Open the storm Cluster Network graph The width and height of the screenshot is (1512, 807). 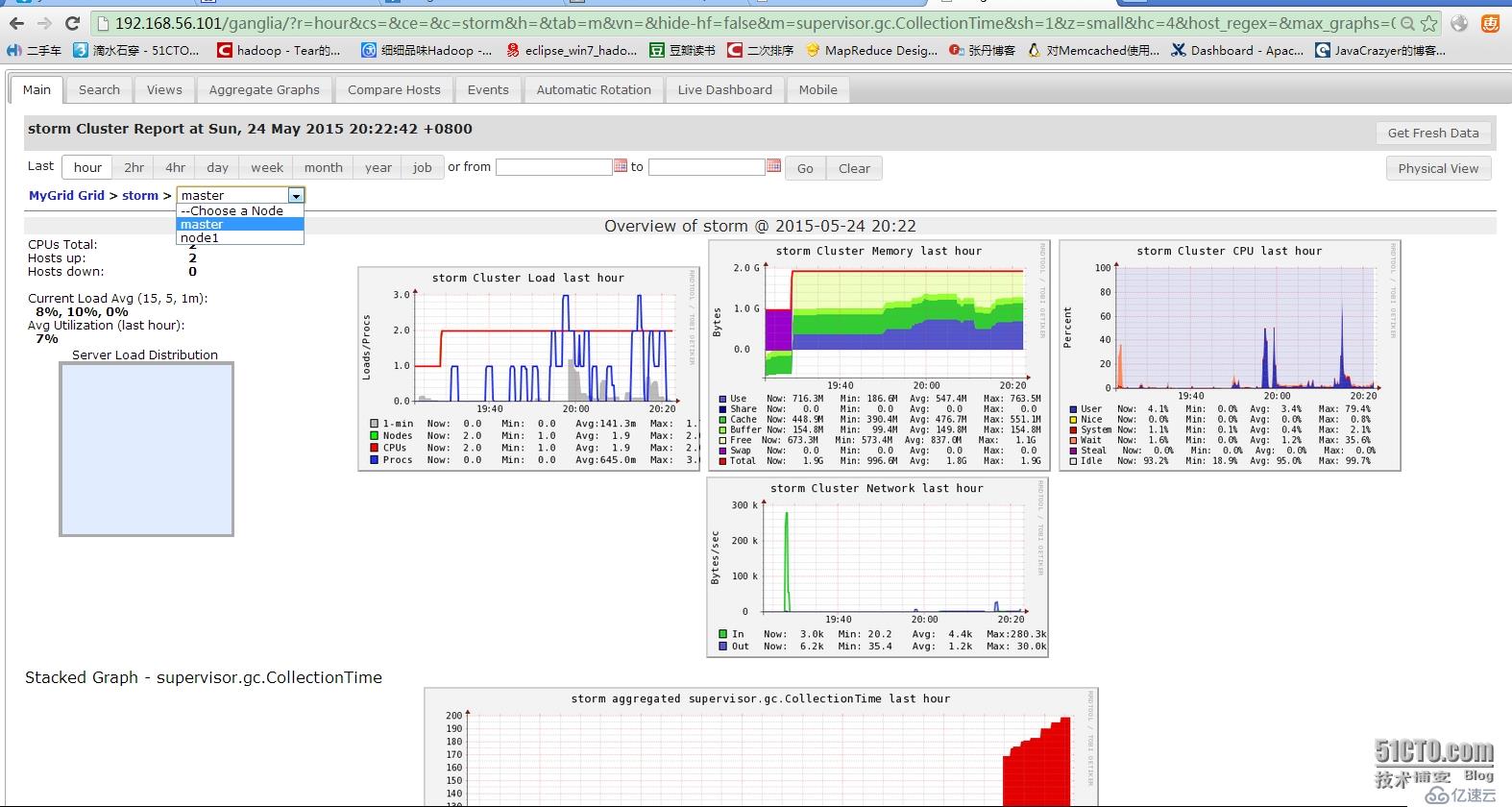[877, 567]
